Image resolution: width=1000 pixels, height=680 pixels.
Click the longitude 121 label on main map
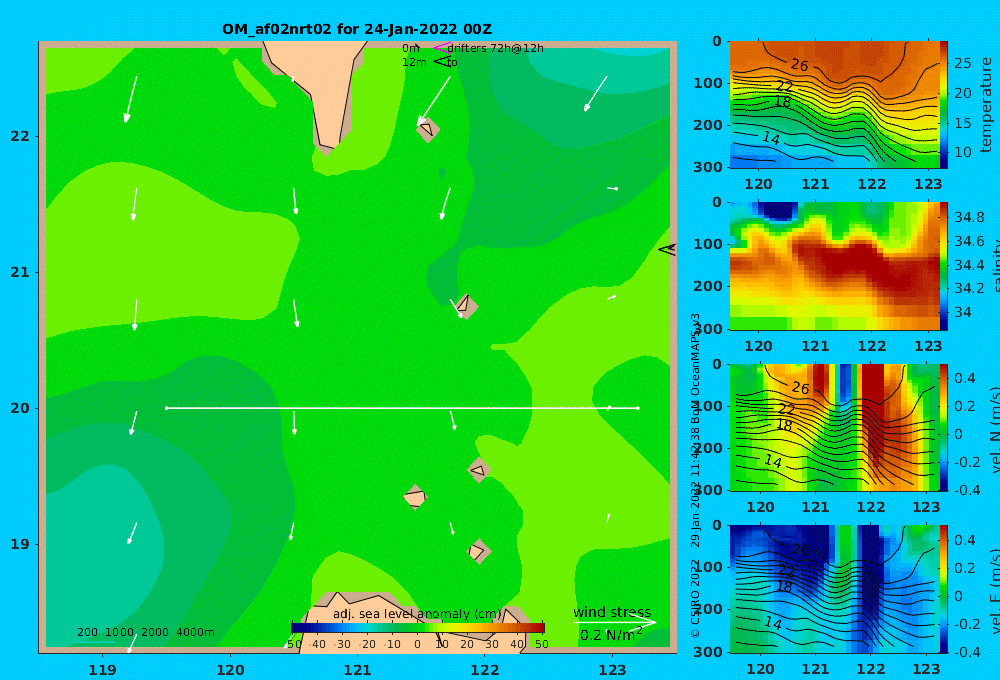coord(357,670)
